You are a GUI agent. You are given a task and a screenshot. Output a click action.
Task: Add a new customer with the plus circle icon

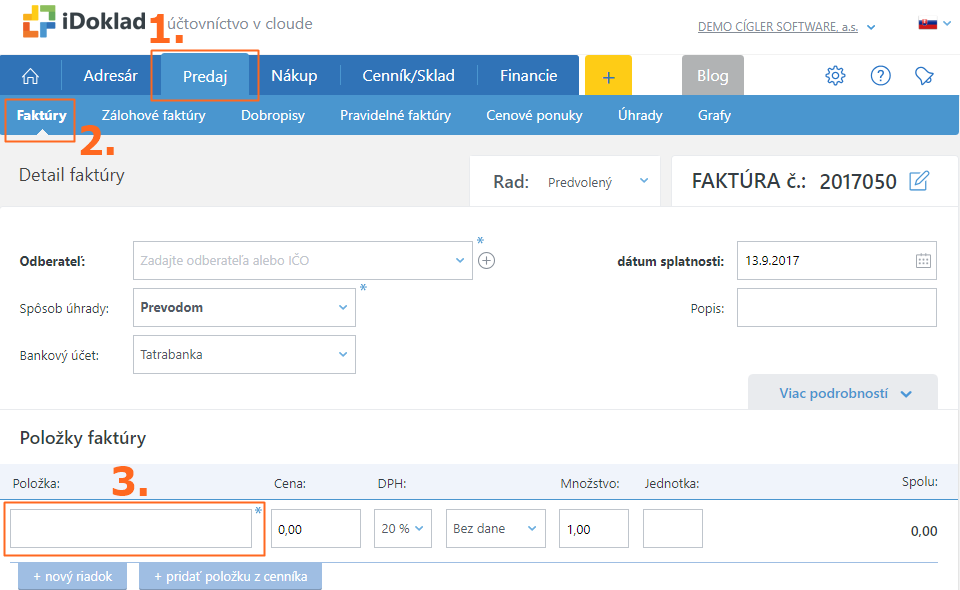487,261
